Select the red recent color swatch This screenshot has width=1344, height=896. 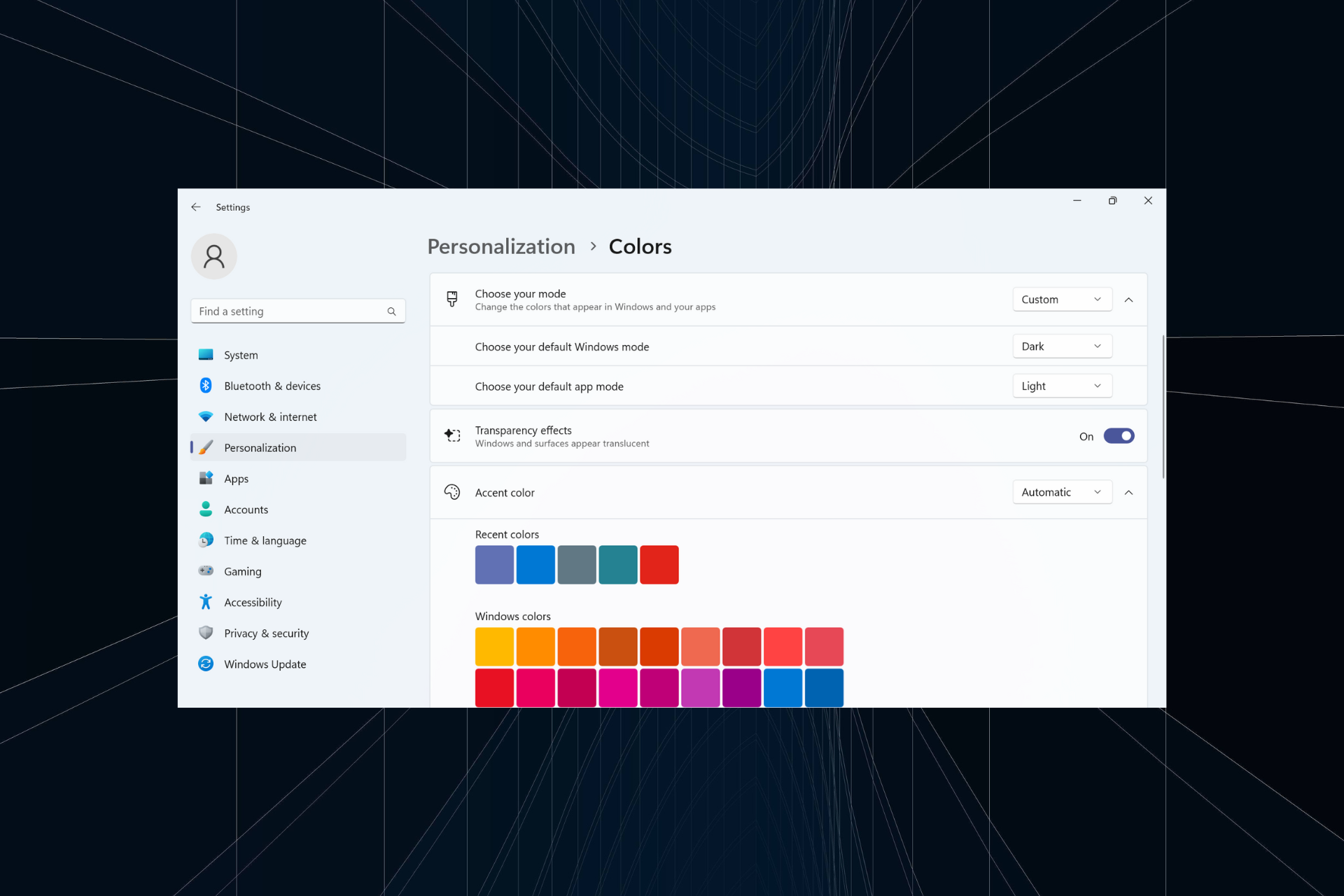pos(659,565)
